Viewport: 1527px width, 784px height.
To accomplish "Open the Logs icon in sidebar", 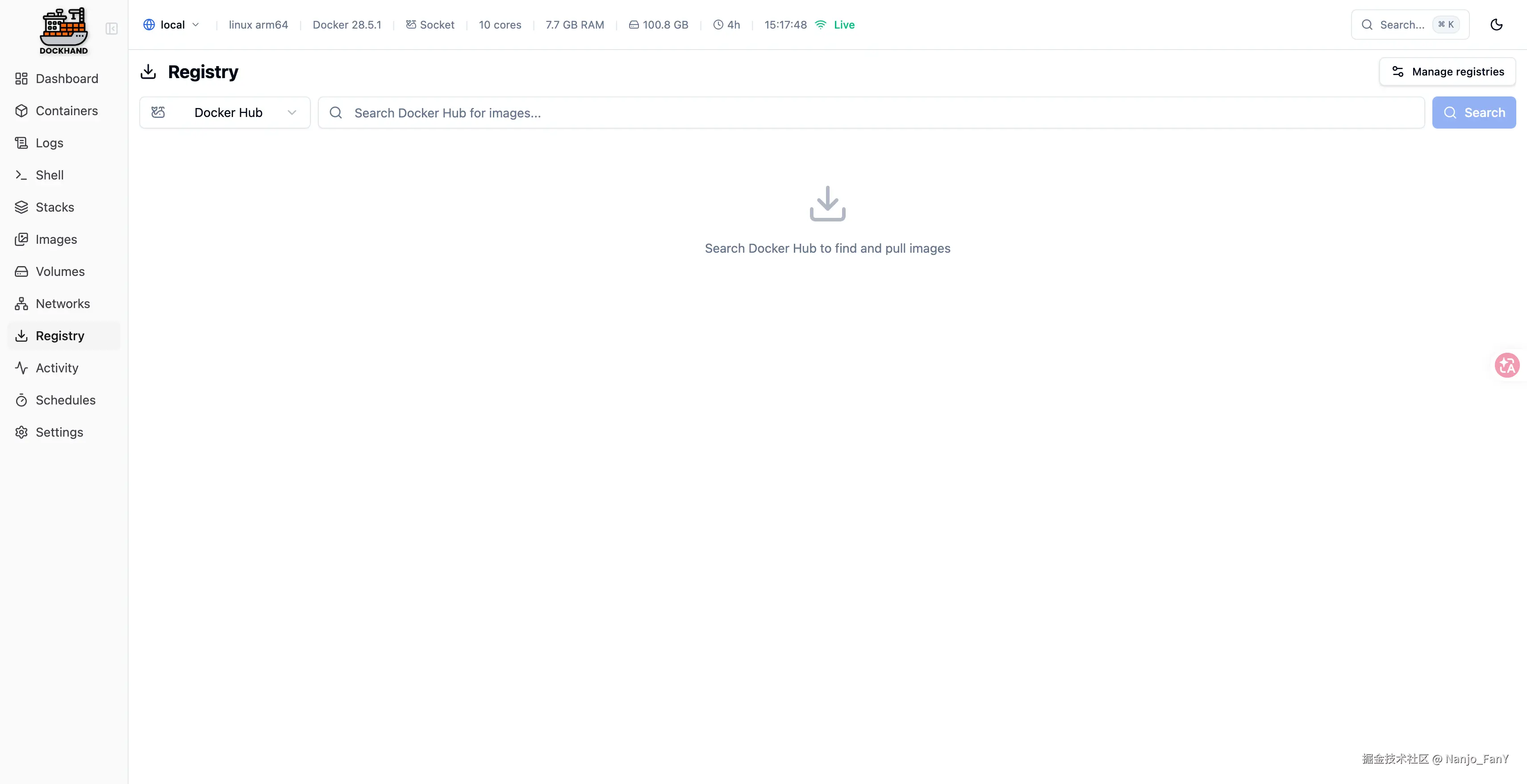I will [x=22, y=143].
